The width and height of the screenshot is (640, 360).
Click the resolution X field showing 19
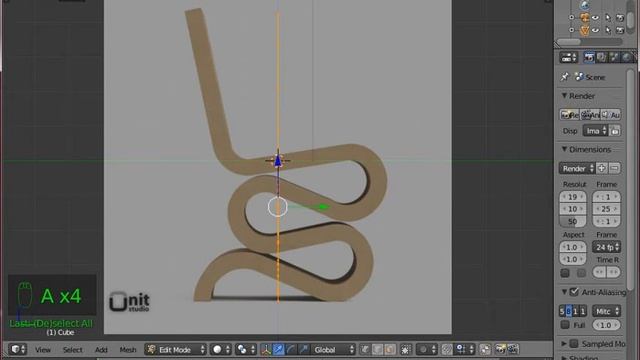coord(573,197)
